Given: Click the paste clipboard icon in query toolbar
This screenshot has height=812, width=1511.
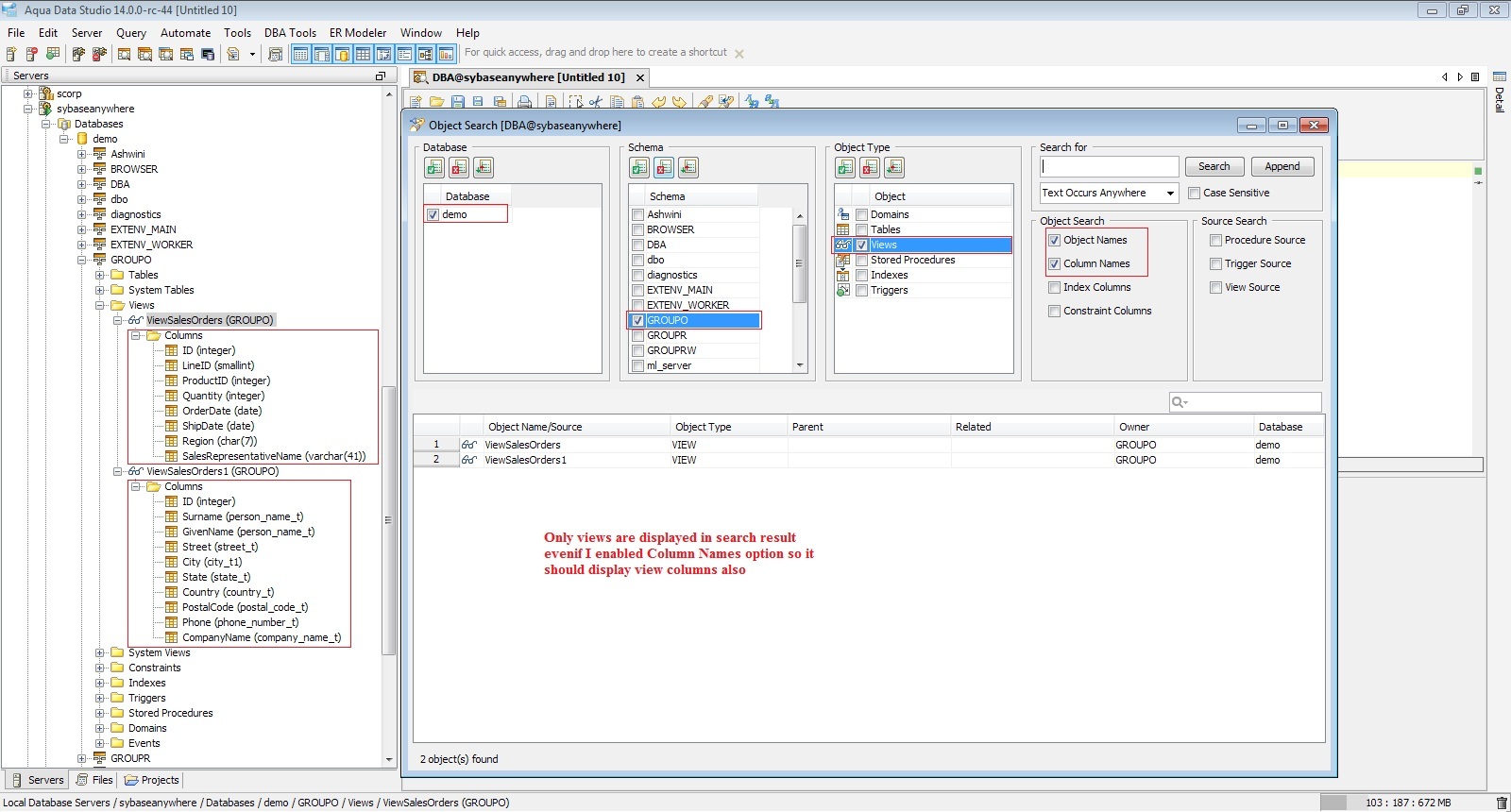Looking at the screenshot, I should (x=638, y=102).
